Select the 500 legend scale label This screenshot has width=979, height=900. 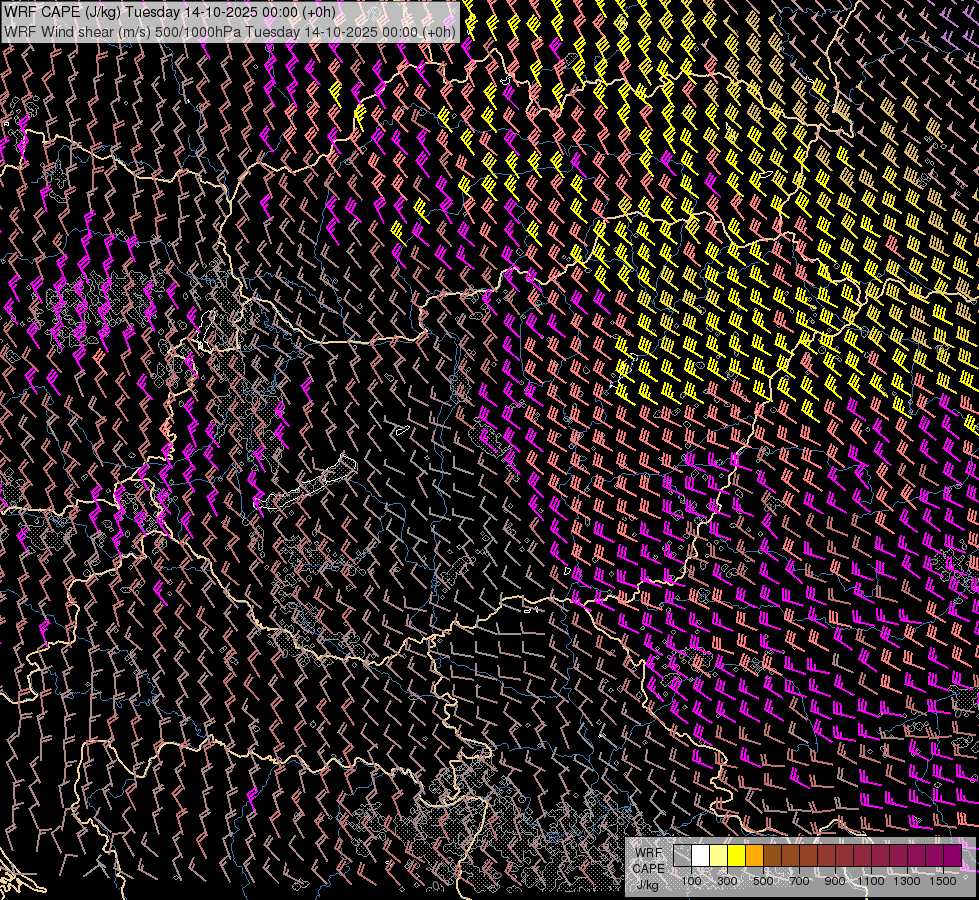(763, 881)
